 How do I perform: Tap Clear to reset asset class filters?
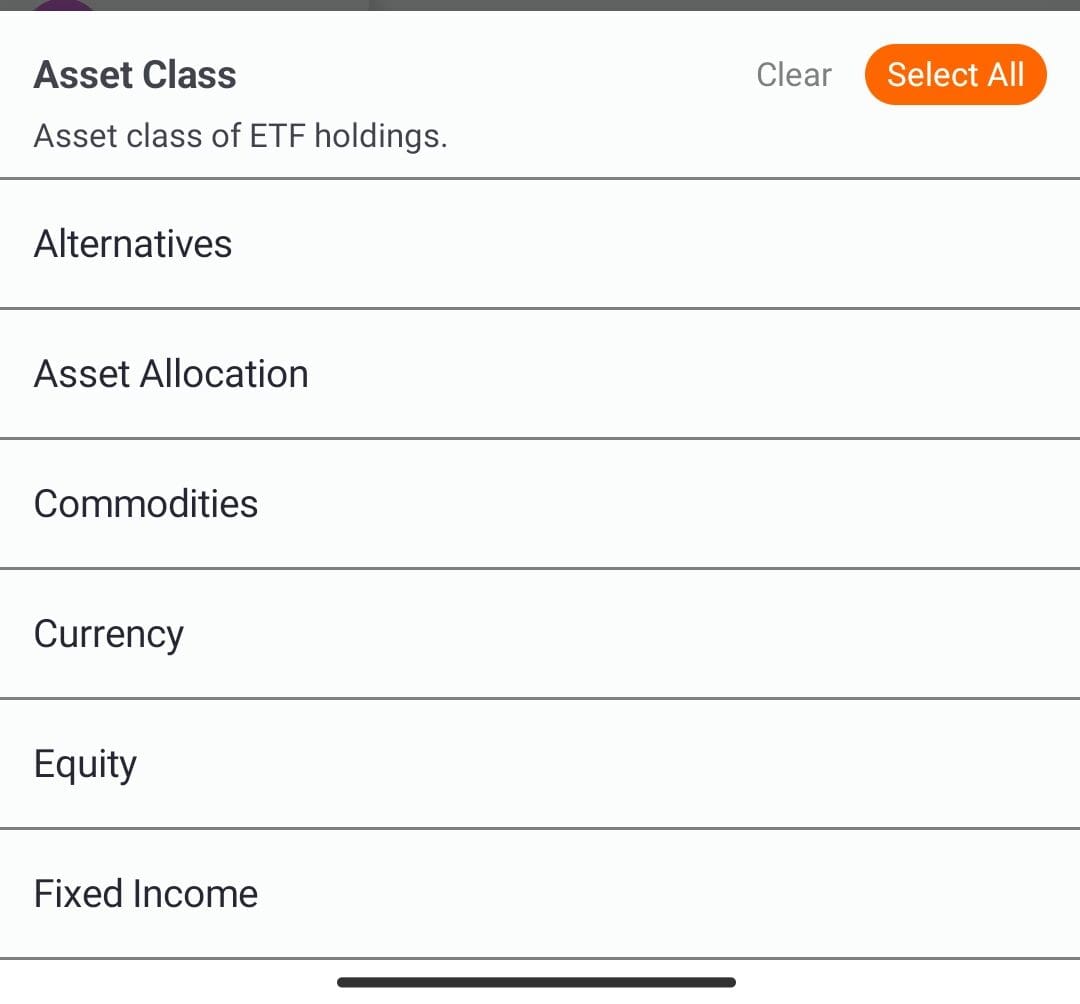tap(793, 74)
